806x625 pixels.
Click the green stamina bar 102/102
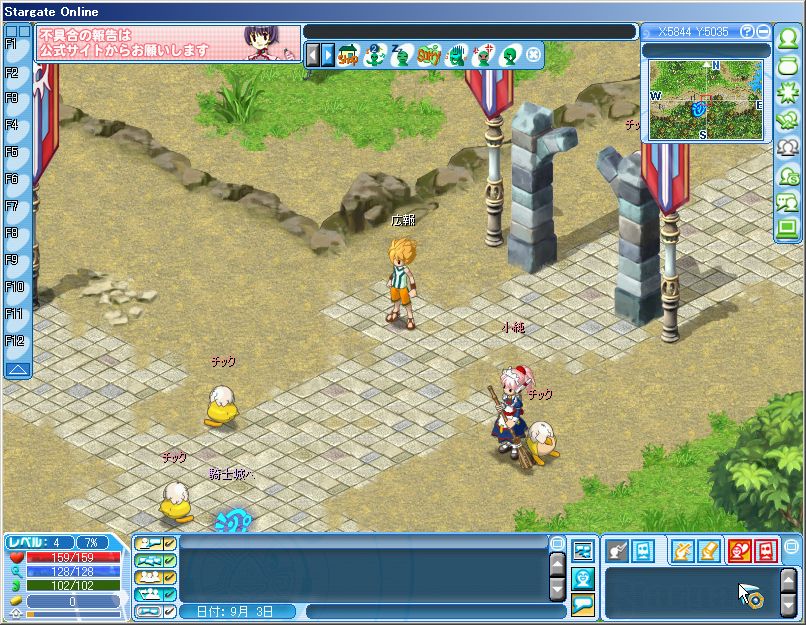[73, 585]
